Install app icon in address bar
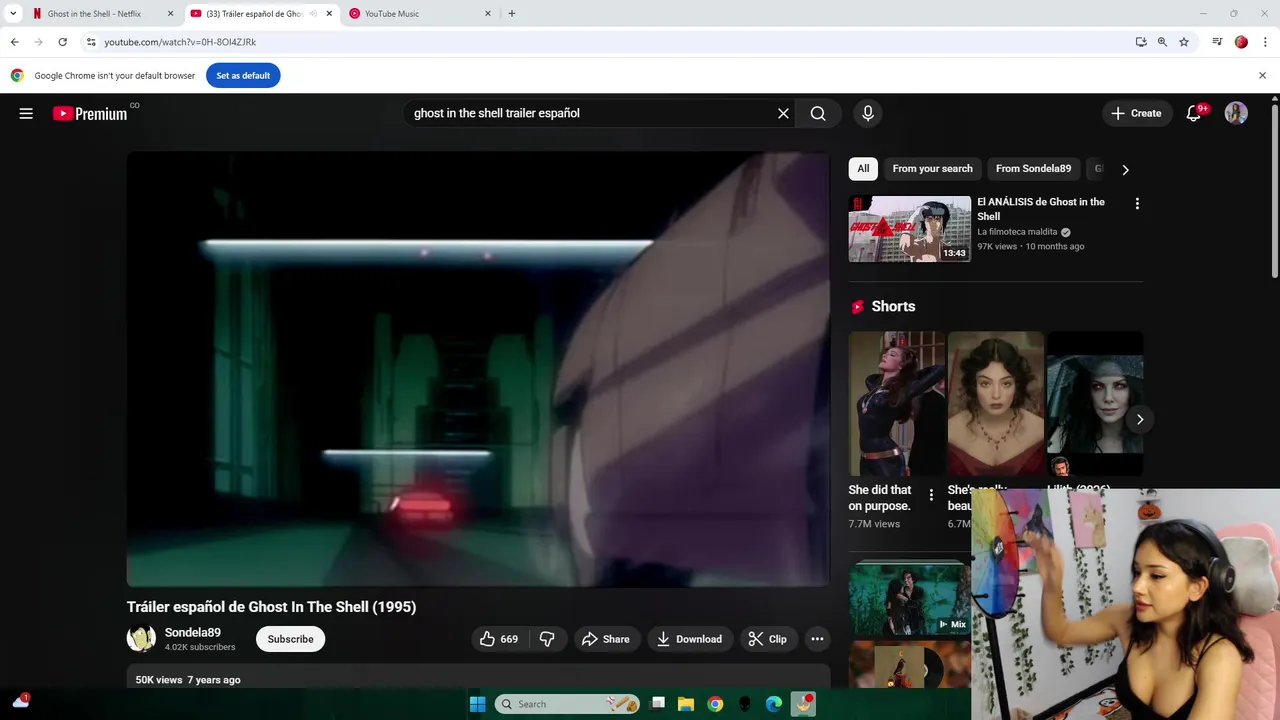Viewport: 1280px width, 720px height. click(x=1141, y=42)
